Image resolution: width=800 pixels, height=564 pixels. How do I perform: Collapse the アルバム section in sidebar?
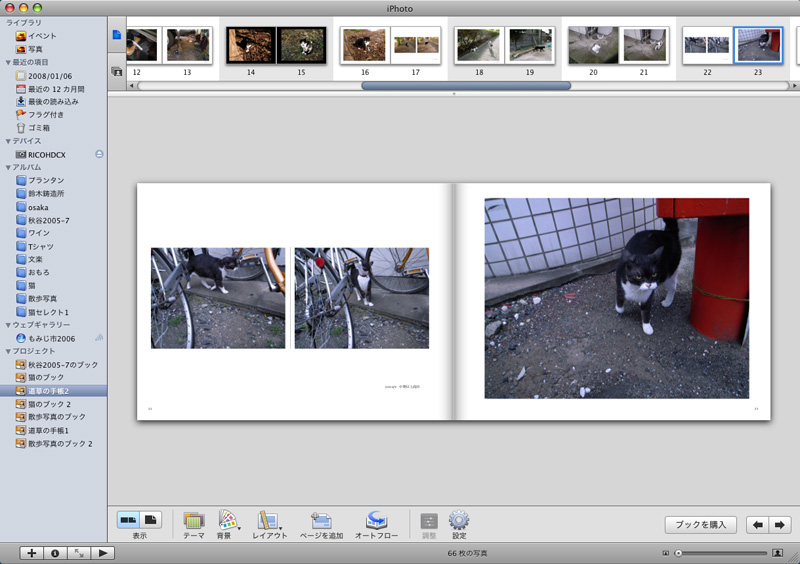(x=9, y=167)
